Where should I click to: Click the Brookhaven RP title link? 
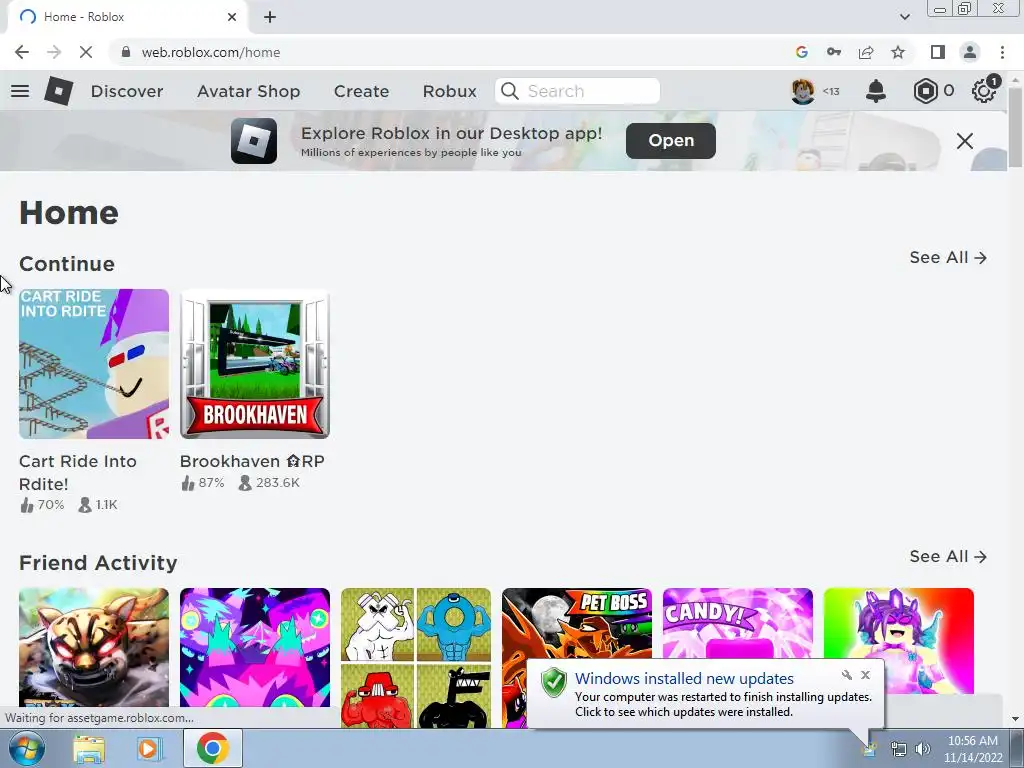coord(252,461)
